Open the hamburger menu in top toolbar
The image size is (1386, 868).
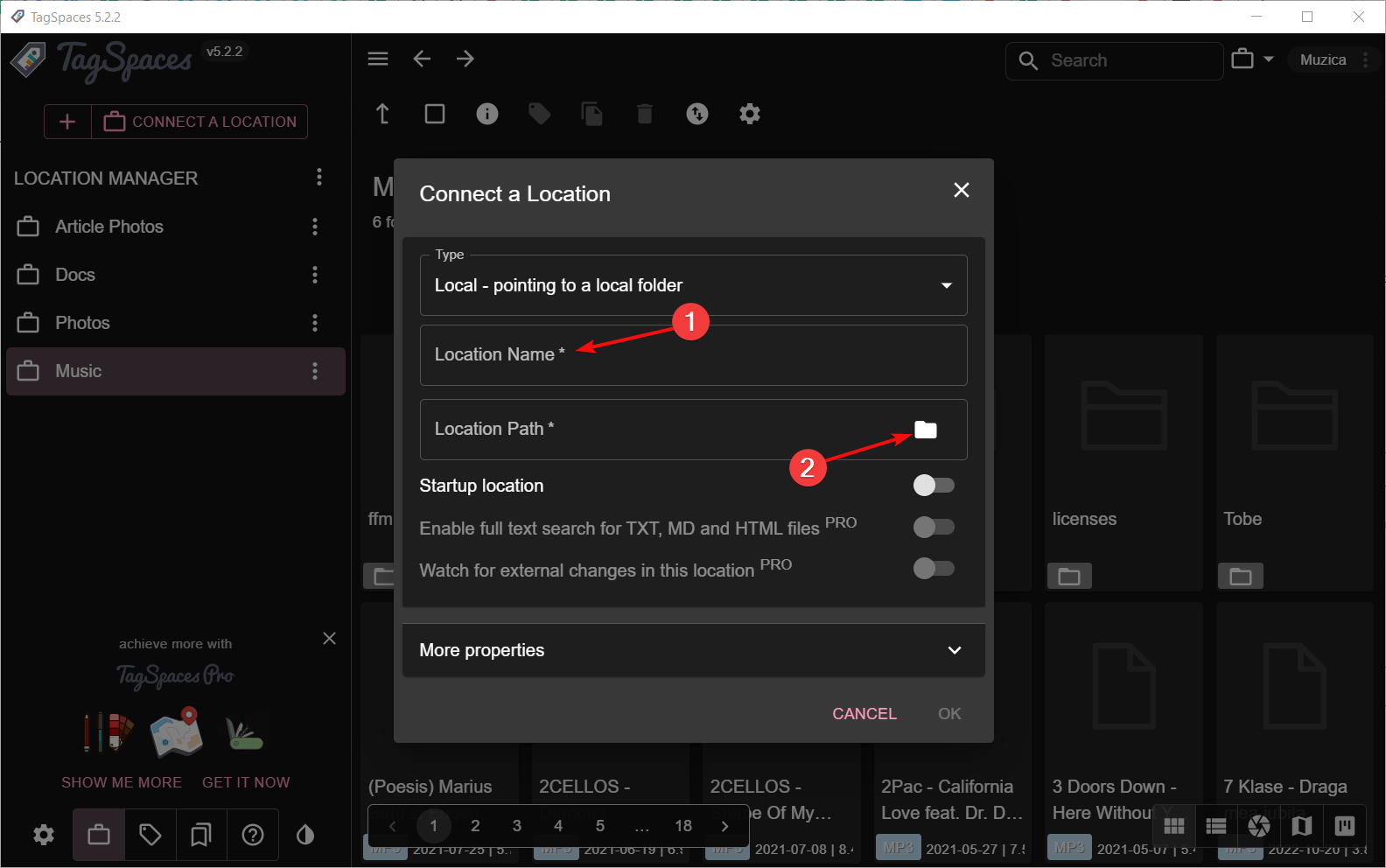pos(378,59)
